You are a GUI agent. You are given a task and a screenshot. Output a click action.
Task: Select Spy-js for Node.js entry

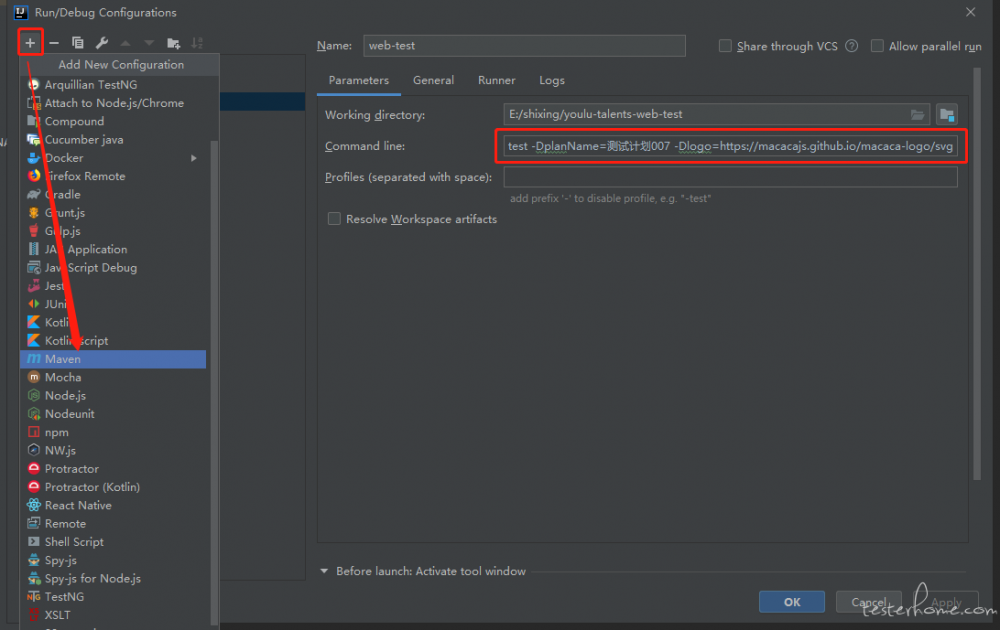tap(113, 579)
